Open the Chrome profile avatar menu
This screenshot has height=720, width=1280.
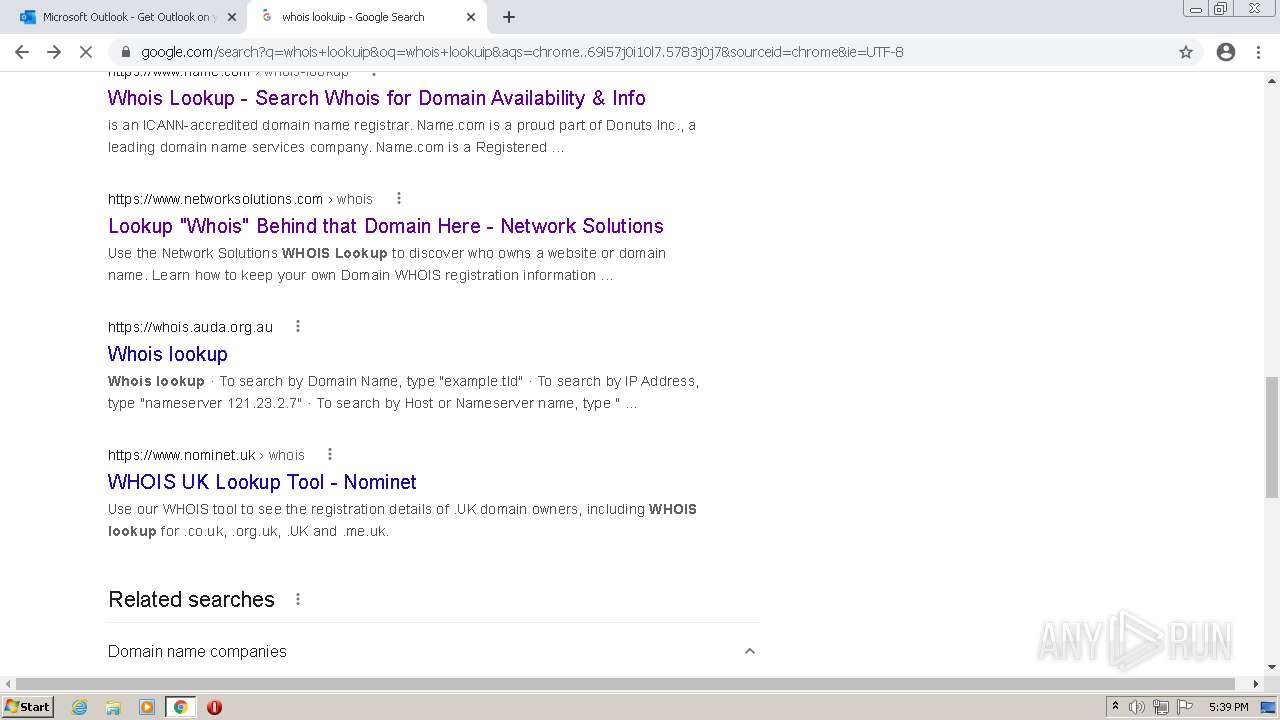(1226, 52)
